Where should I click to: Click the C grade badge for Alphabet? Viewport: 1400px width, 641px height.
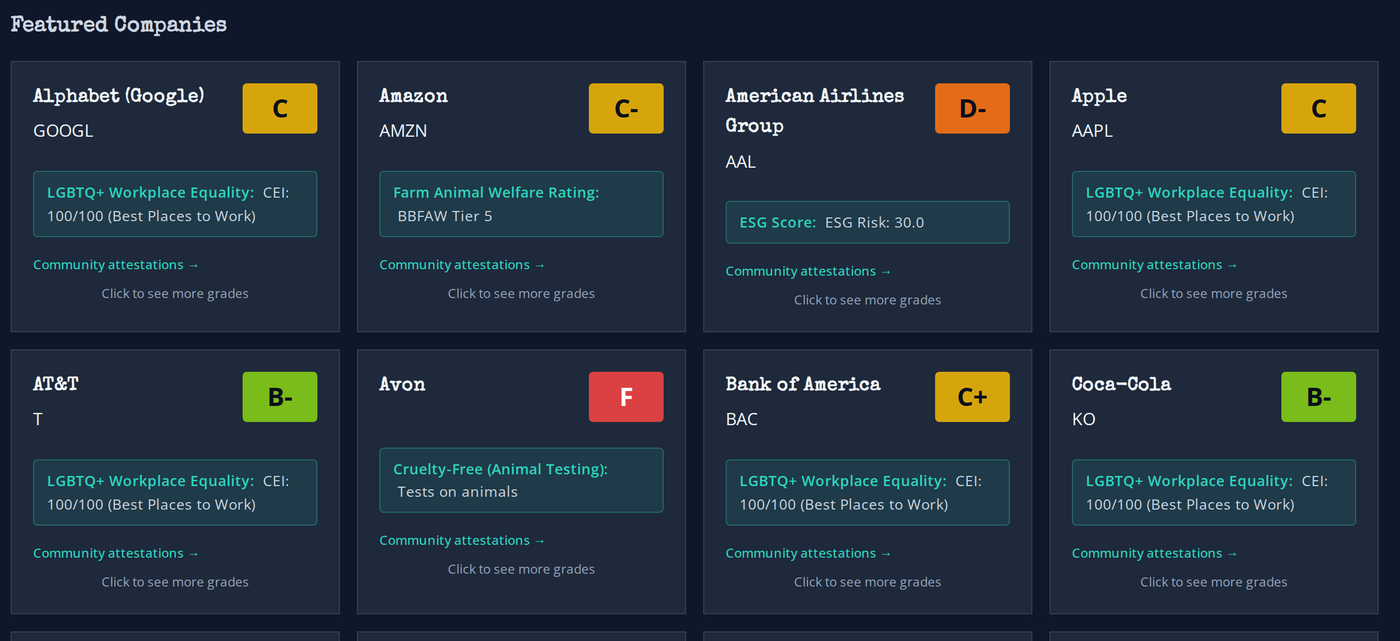280,108
